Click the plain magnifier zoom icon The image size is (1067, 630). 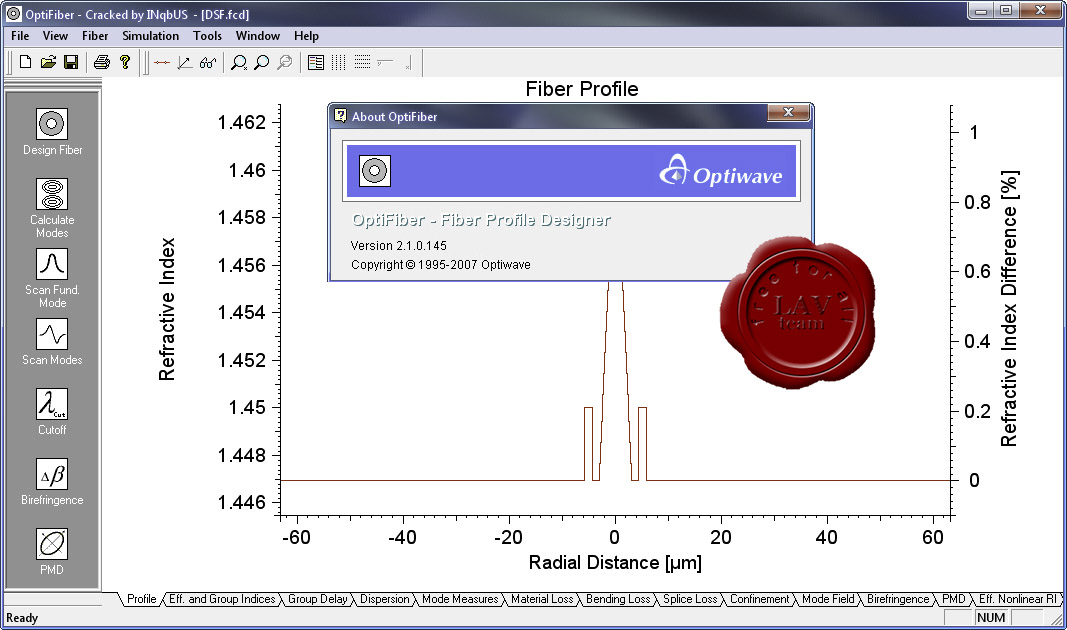[x=261, y=63]
